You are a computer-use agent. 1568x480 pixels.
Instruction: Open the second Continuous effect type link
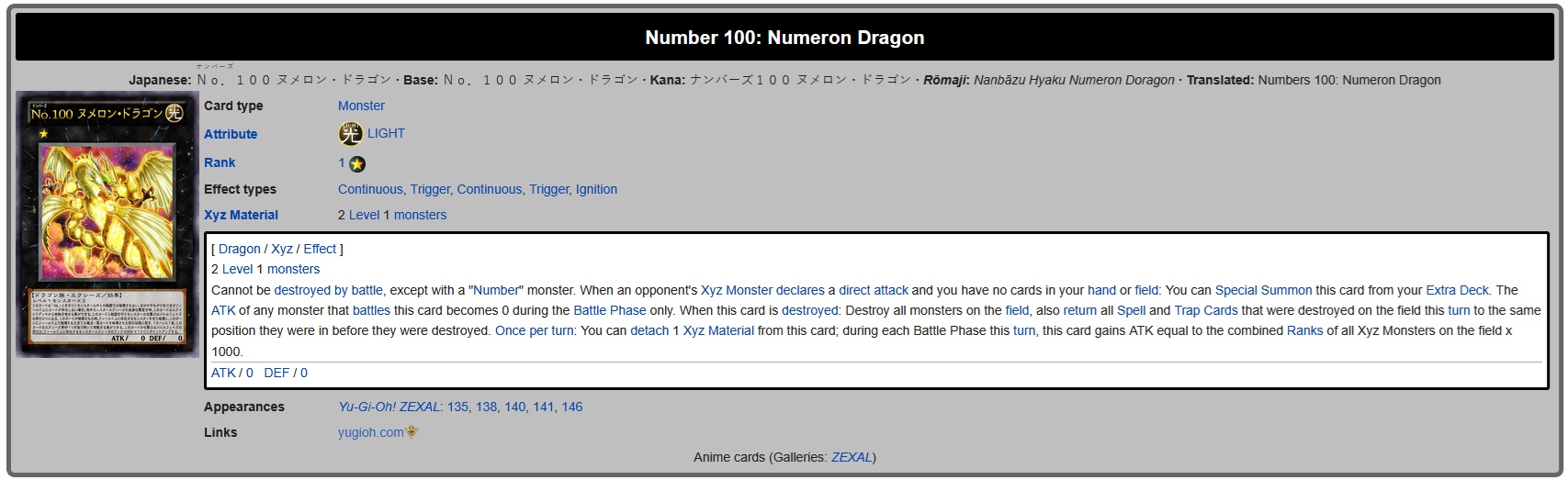[x=490, y=189]
